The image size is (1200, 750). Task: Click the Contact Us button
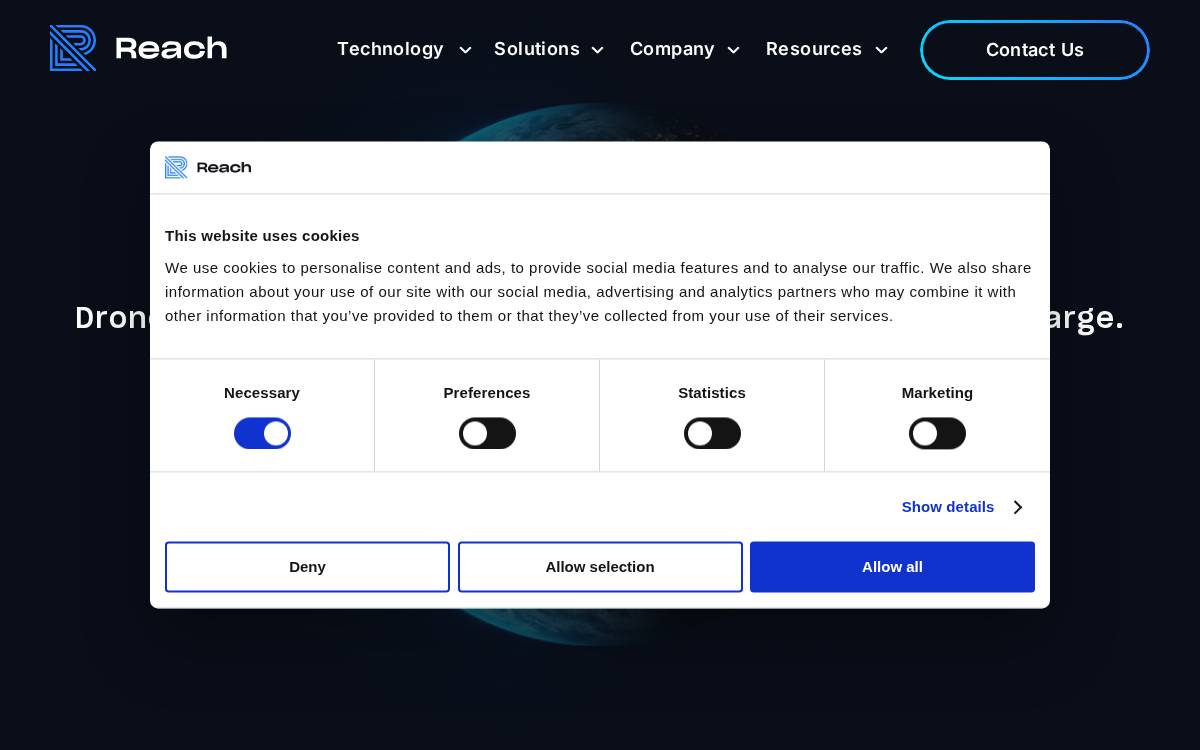1035,50
